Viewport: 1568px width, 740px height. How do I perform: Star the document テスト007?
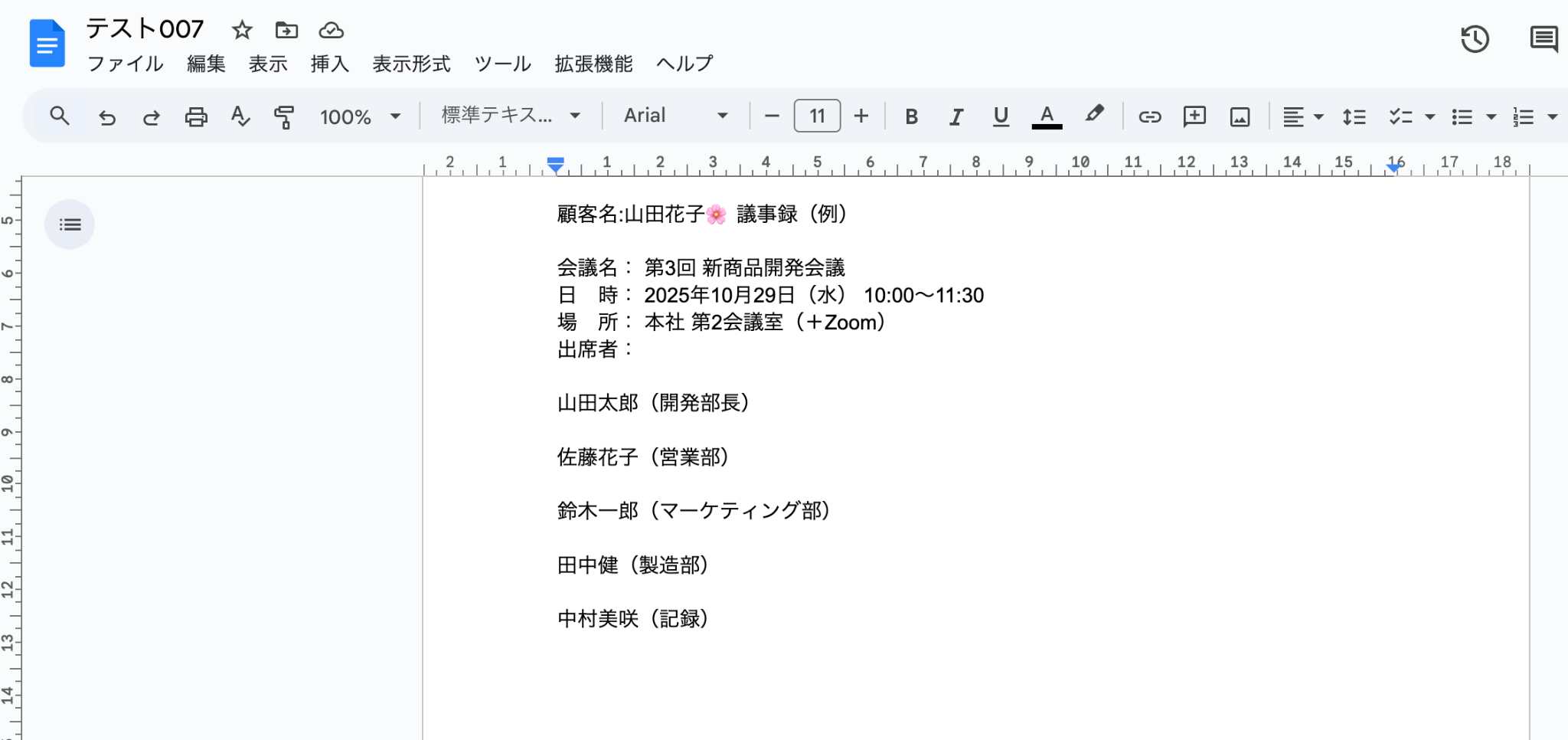(242, 30)
